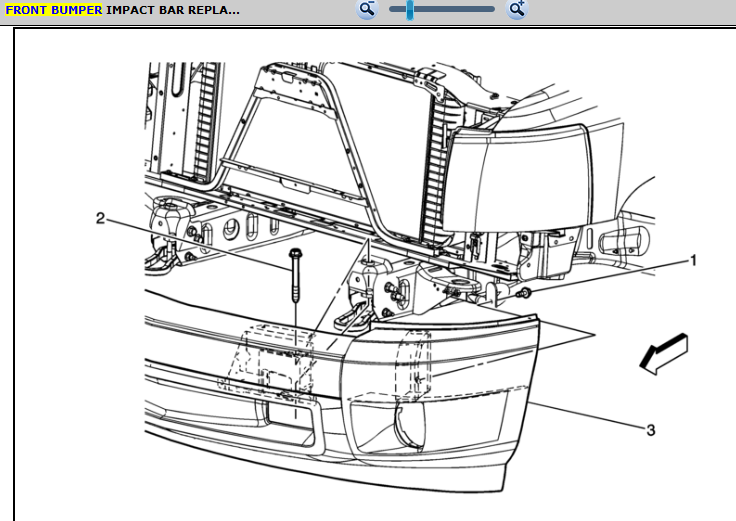Viewport: 736px width, 521px height.
Task: Click the zoom level slider handle
Action: click(410, 9)
